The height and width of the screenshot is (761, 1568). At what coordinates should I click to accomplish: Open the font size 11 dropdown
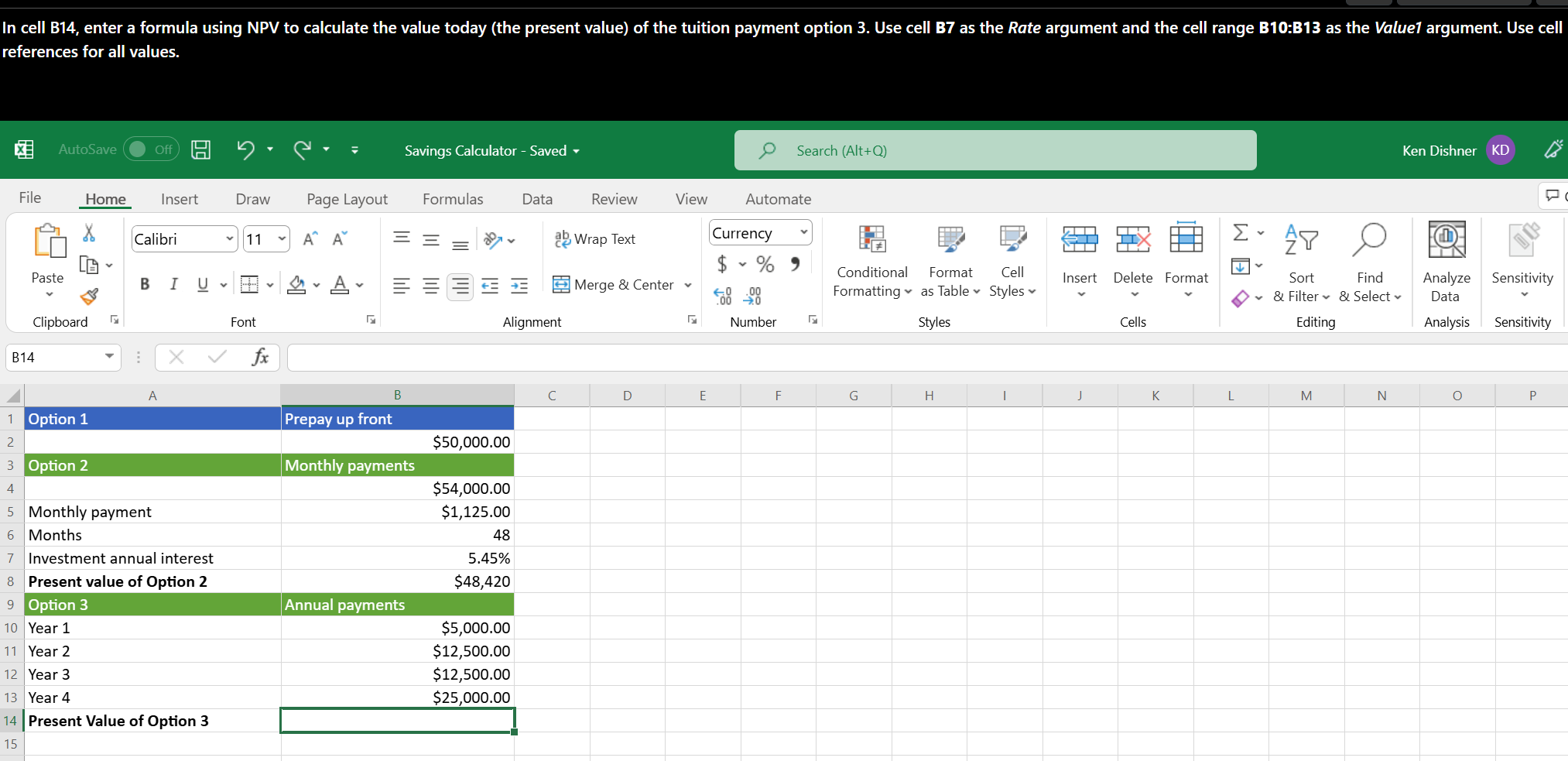click(x=282, y=238)
